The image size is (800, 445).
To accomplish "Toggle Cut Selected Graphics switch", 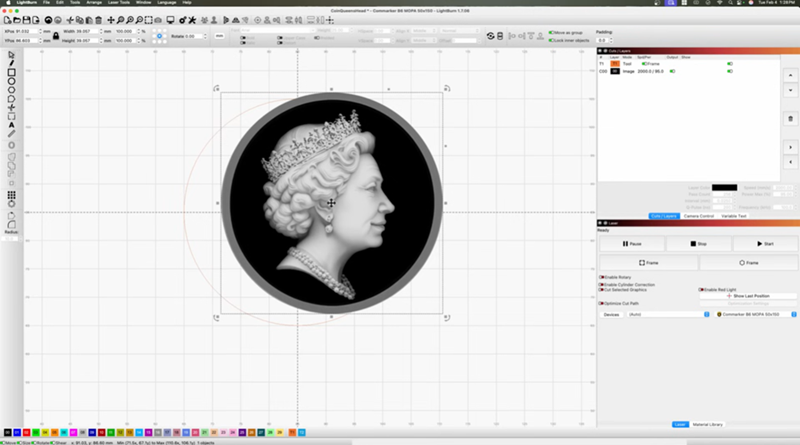I will coord(602,290).
